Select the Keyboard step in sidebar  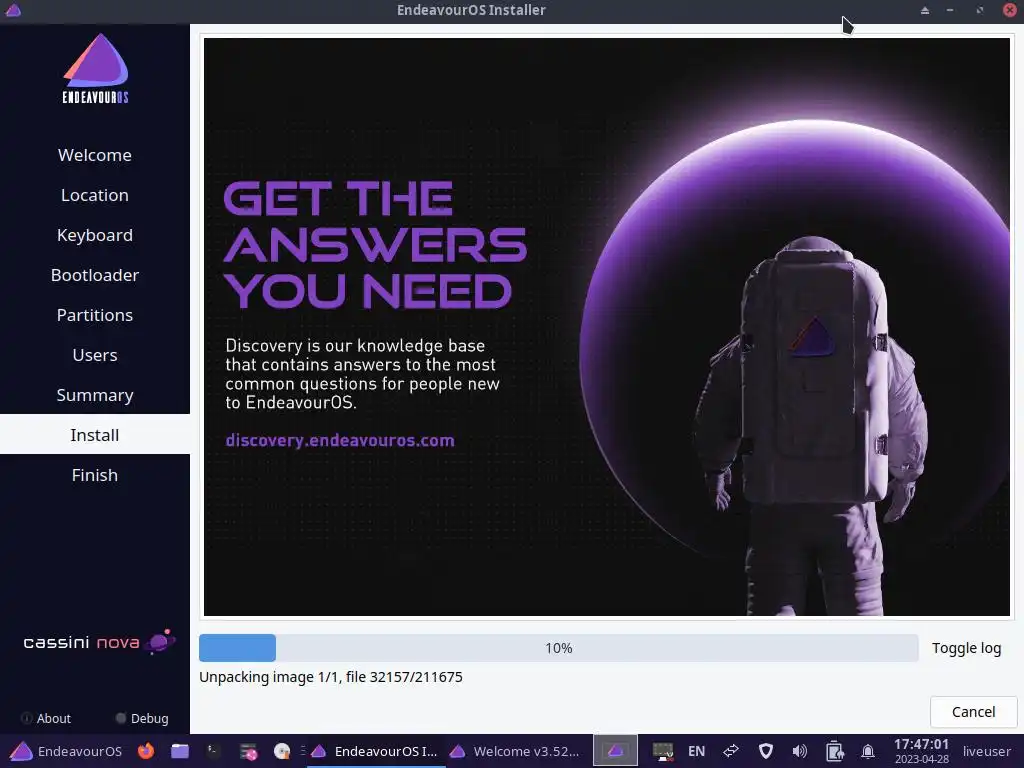point(95,234)
